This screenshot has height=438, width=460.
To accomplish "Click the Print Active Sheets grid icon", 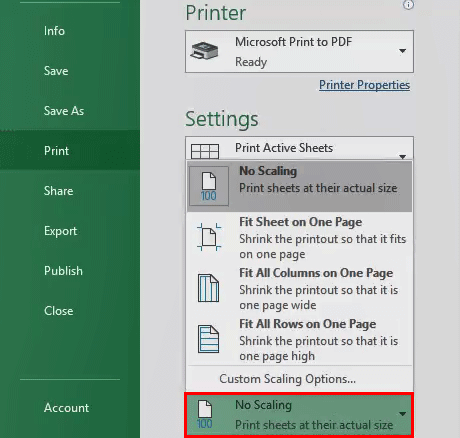I will click(x=205, y=151).
